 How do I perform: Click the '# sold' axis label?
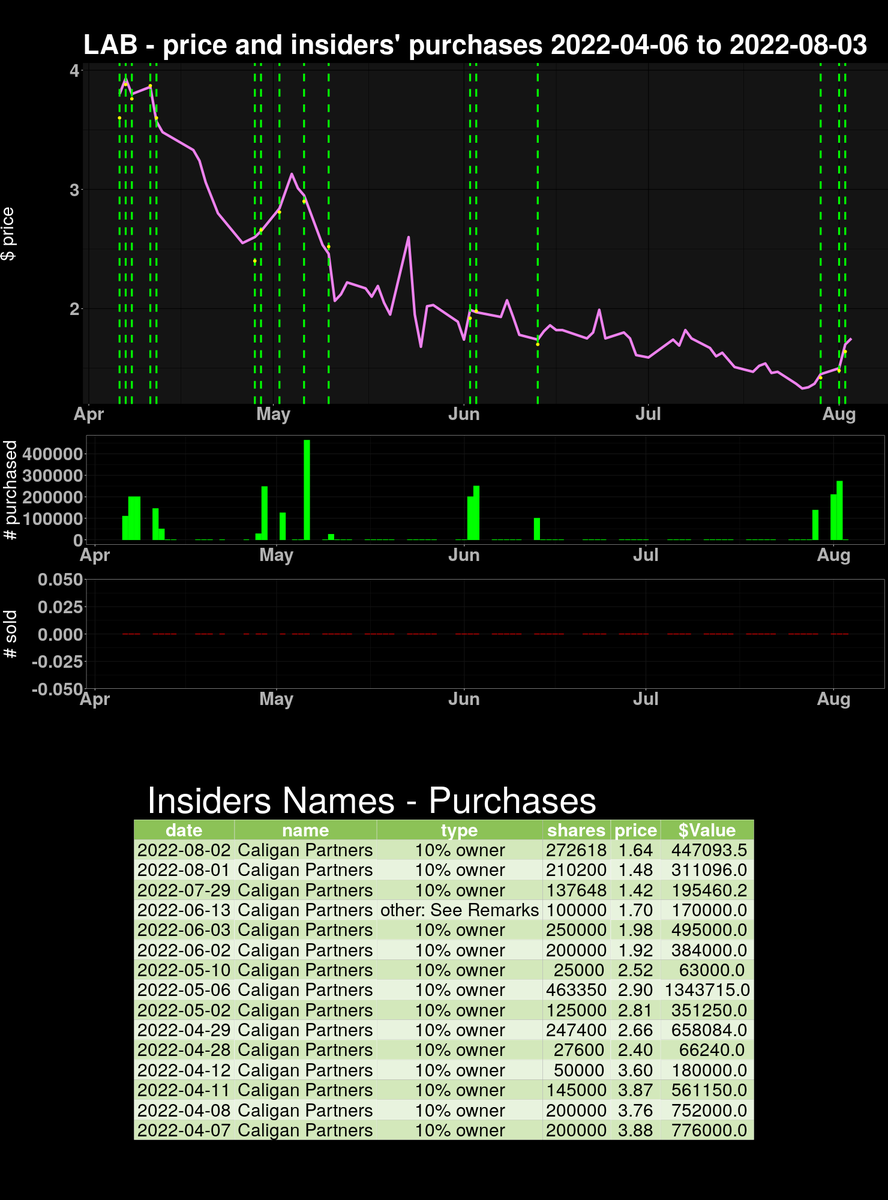9,634
